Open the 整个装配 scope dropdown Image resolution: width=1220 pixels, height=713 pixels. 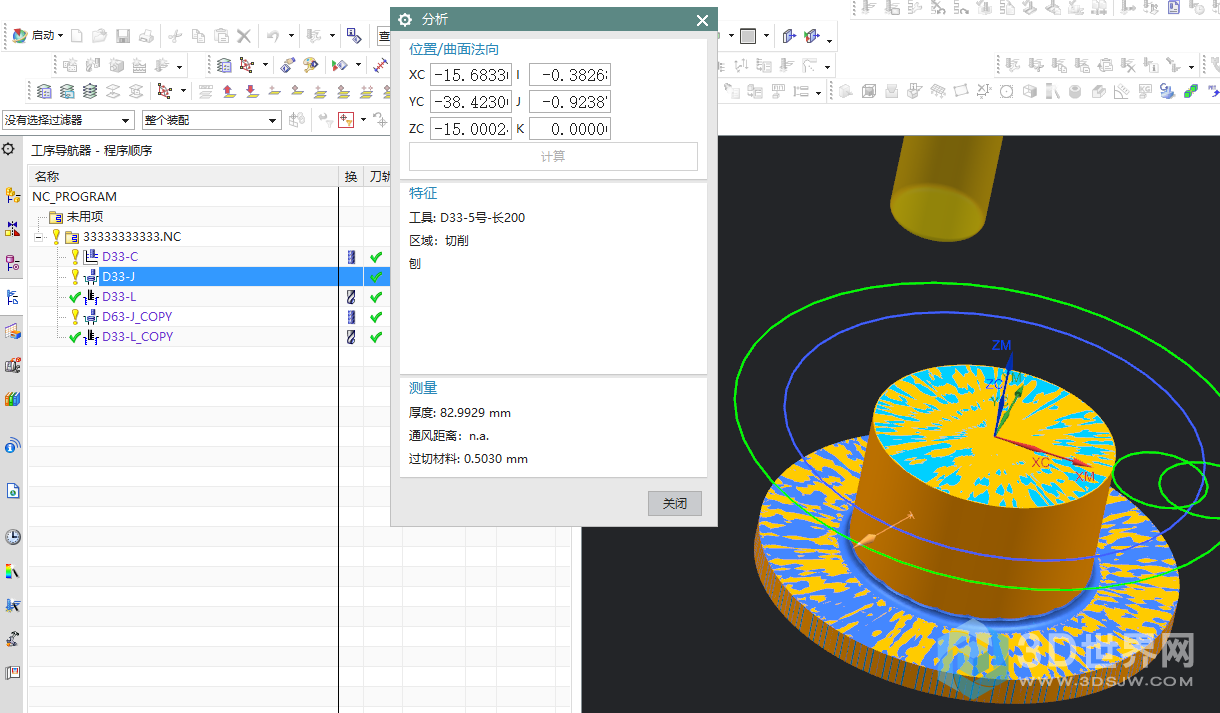(211, 120)
